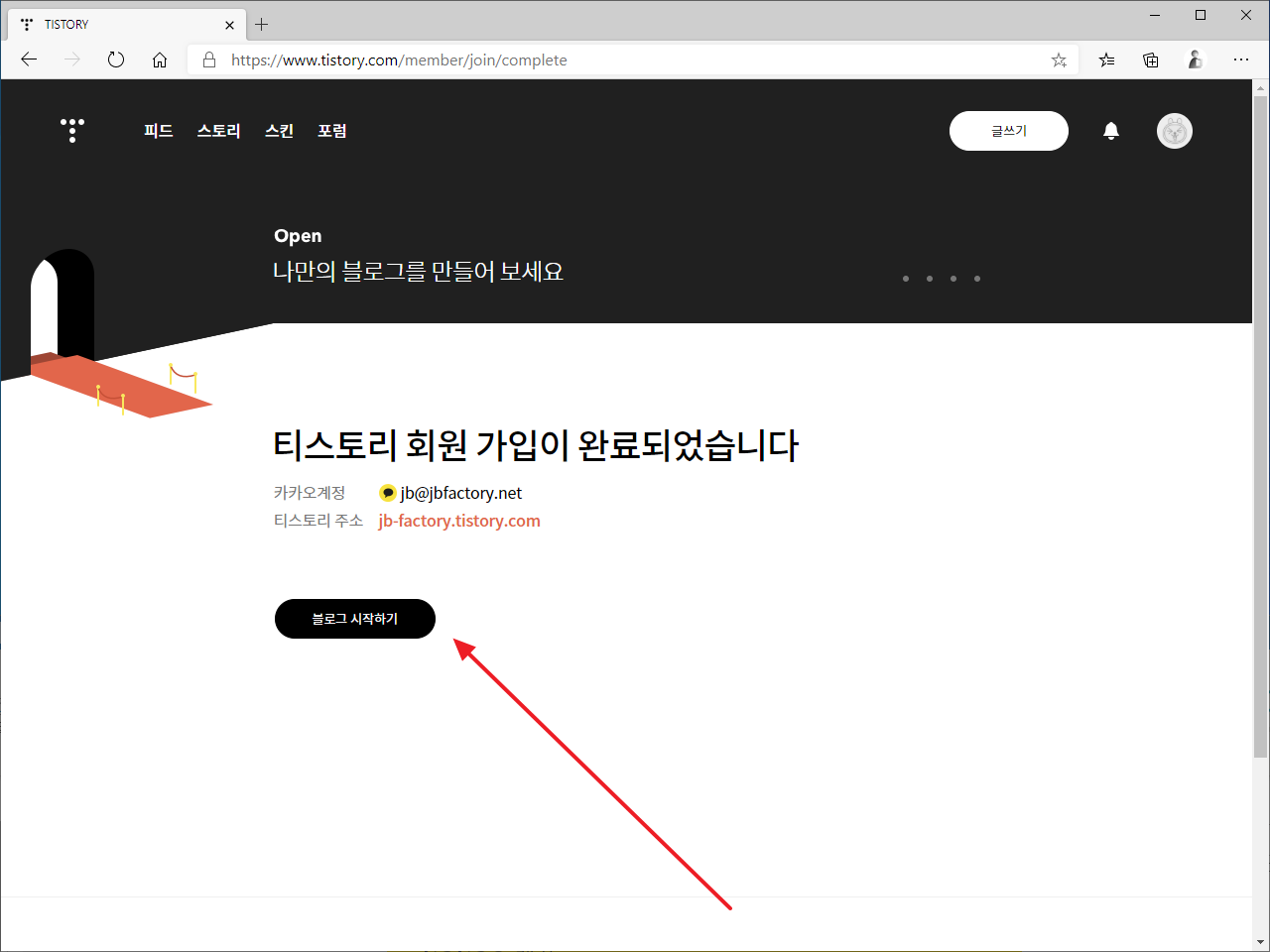
Task: Select the first banner carousel dot
Action: (x=906, y=279)
